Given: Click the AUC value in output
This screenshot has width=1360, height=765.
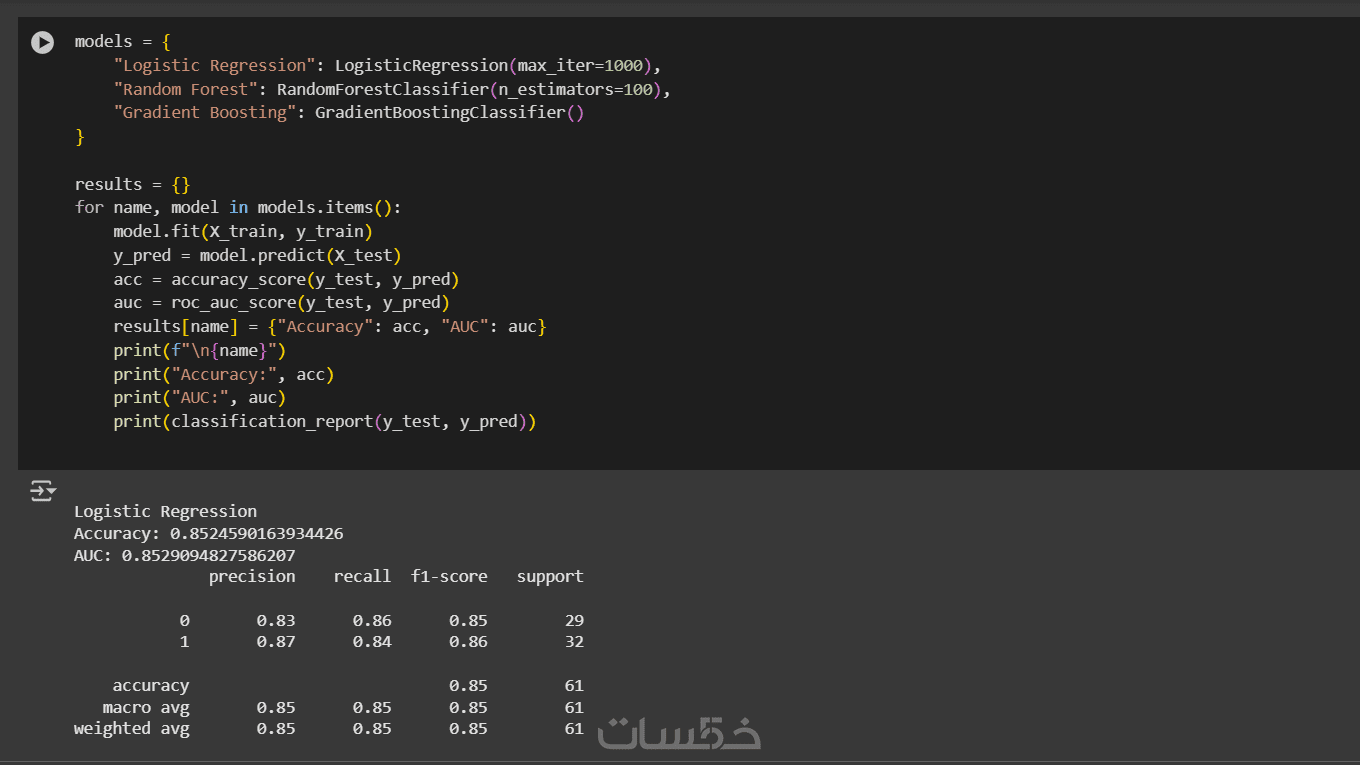Looking at the screenshot, I should [x=208, y=555].
